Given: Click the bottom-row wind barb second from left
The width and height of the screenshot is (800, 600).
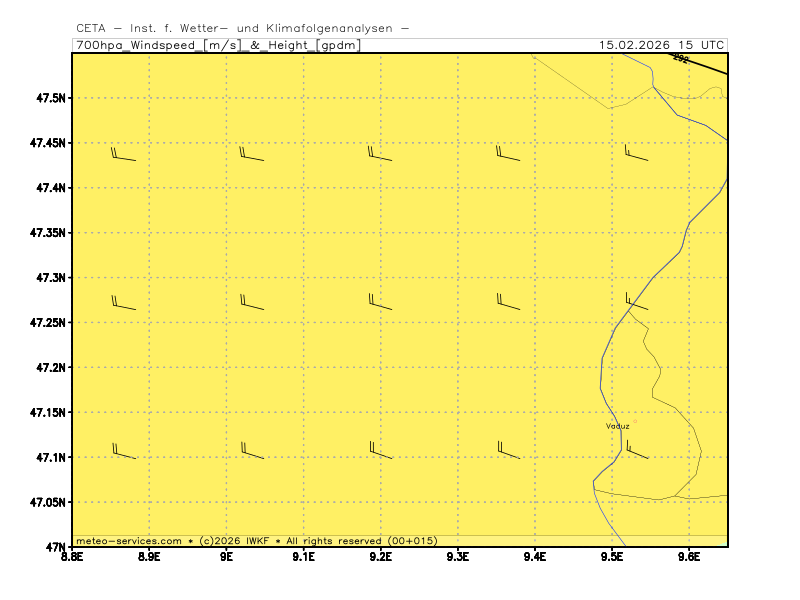Looking at the screenshot, I should 252,453.
